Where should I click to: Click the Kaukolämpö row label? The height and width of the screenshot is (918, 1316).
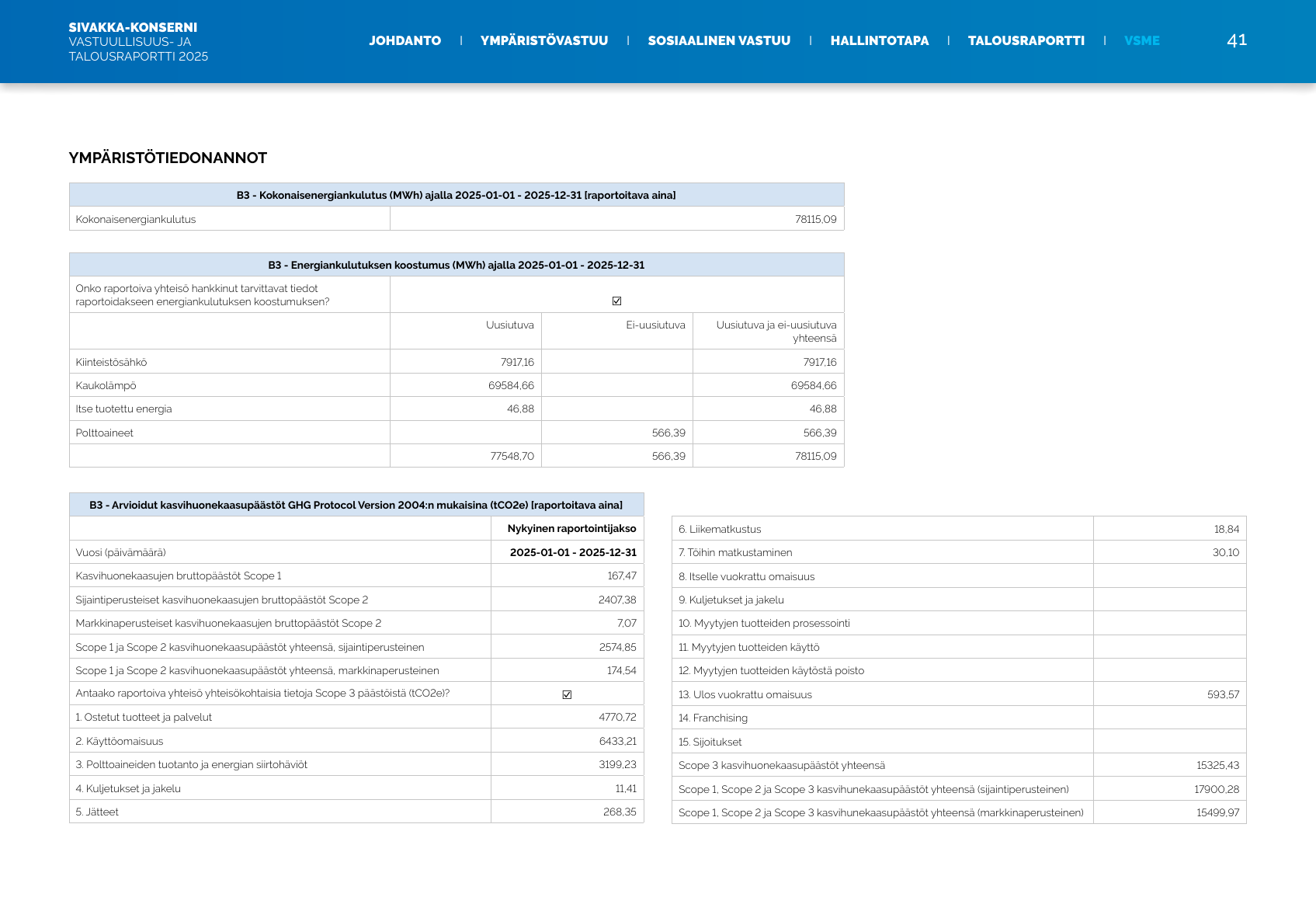[x=106, y=385]
